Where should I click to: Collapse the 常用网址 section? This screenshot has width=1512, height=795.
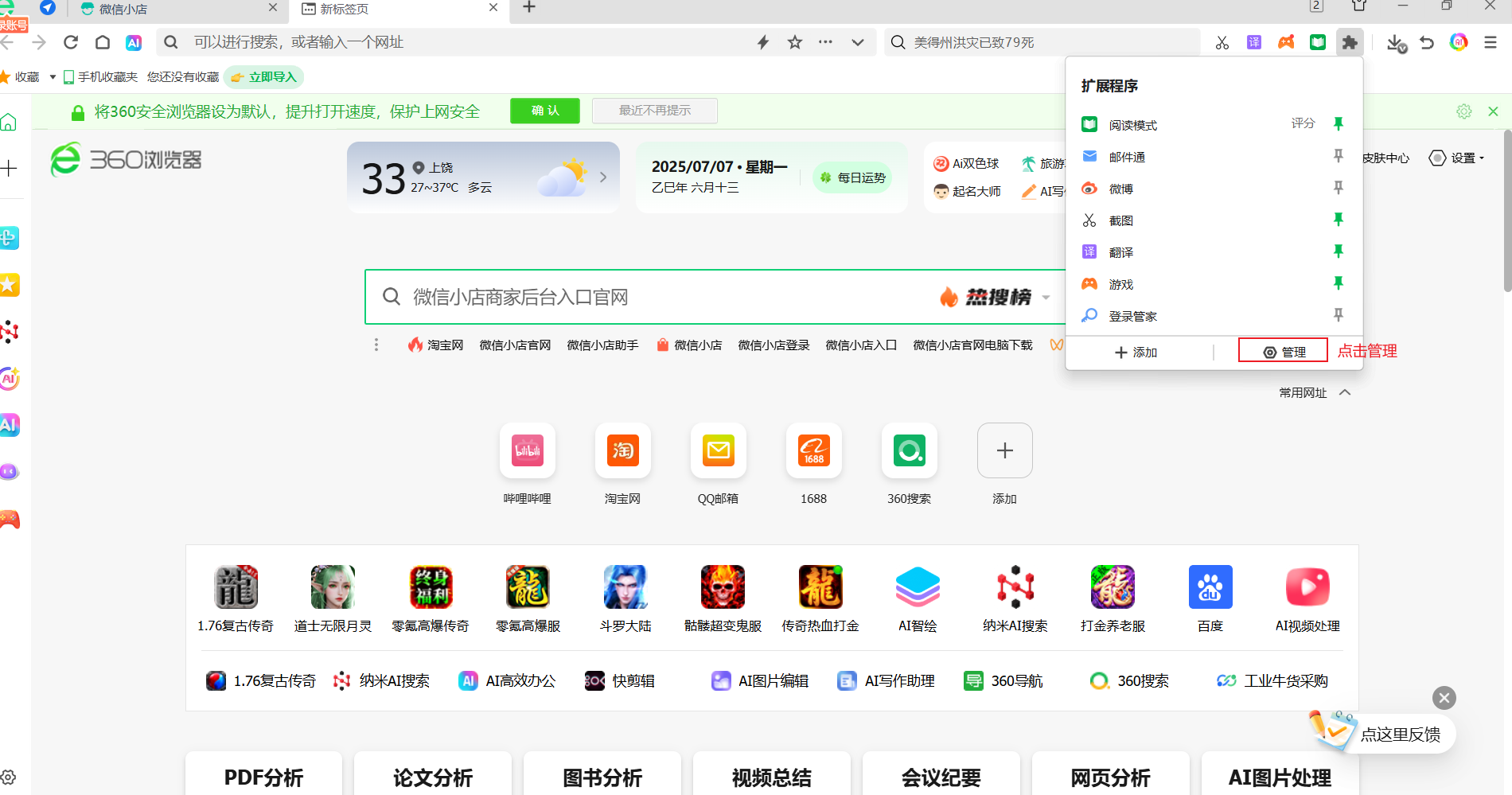[x=1345, y=392]
